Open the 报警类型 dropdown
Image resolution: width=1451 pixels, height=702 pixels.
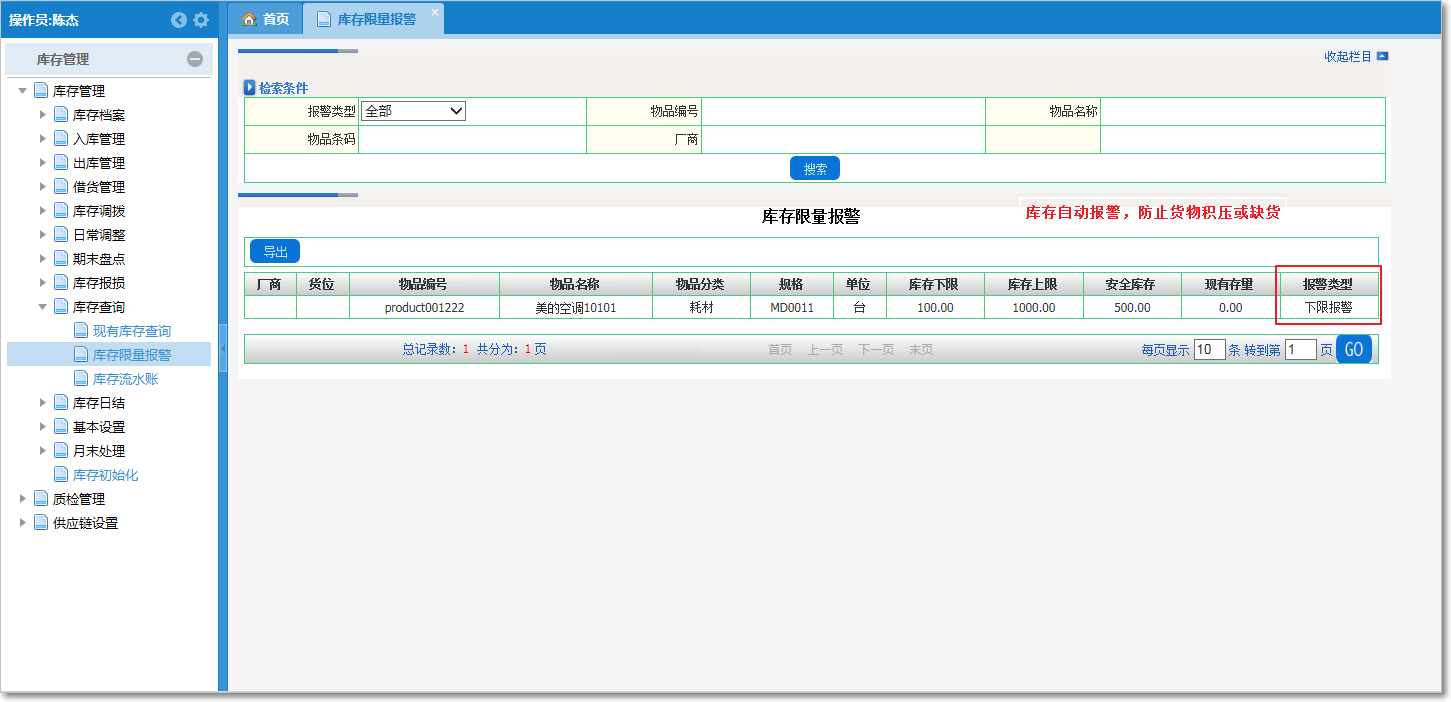(413, 111)
